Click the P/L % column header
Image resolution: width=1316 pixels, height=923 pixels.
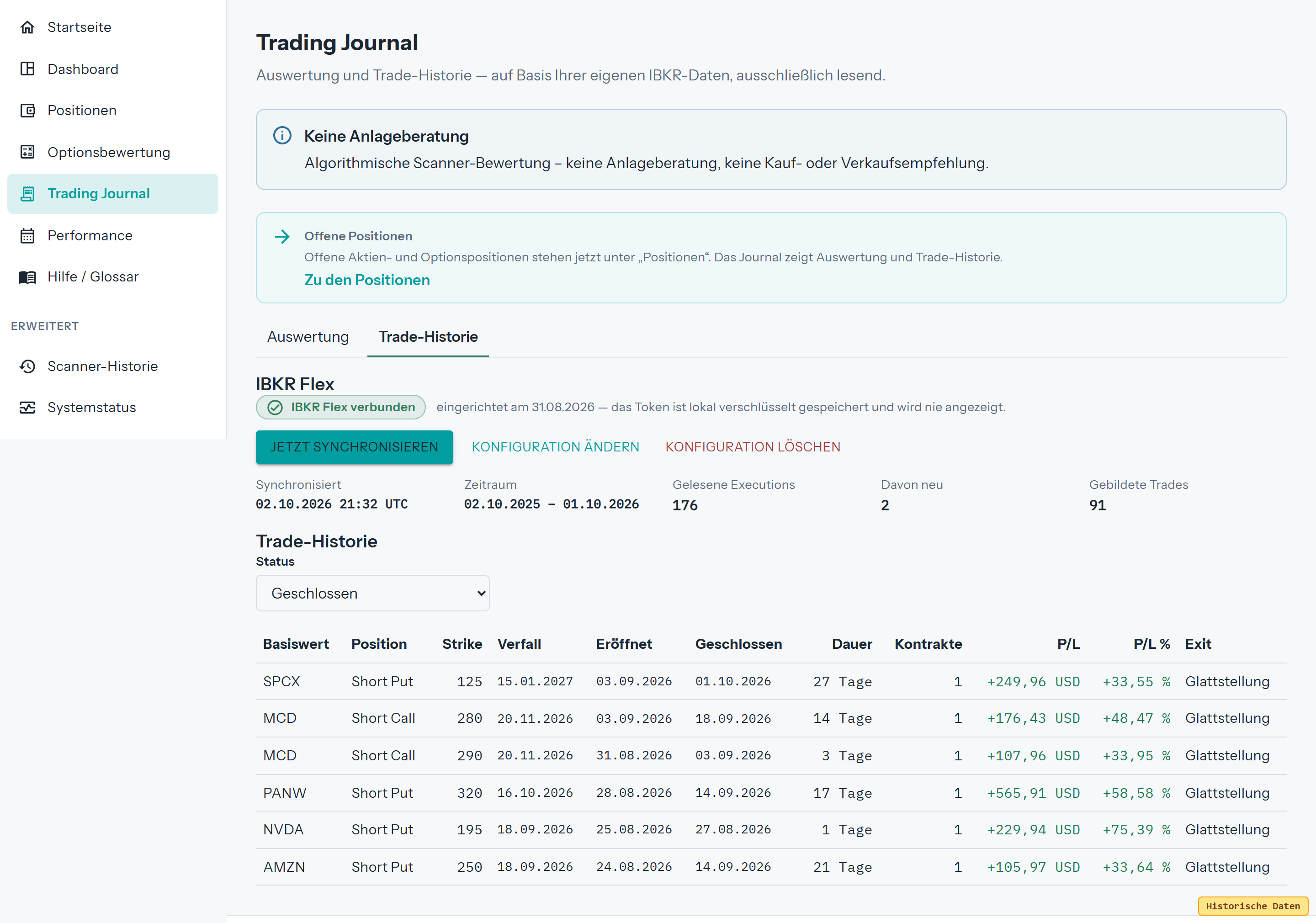coord(1151,644)
